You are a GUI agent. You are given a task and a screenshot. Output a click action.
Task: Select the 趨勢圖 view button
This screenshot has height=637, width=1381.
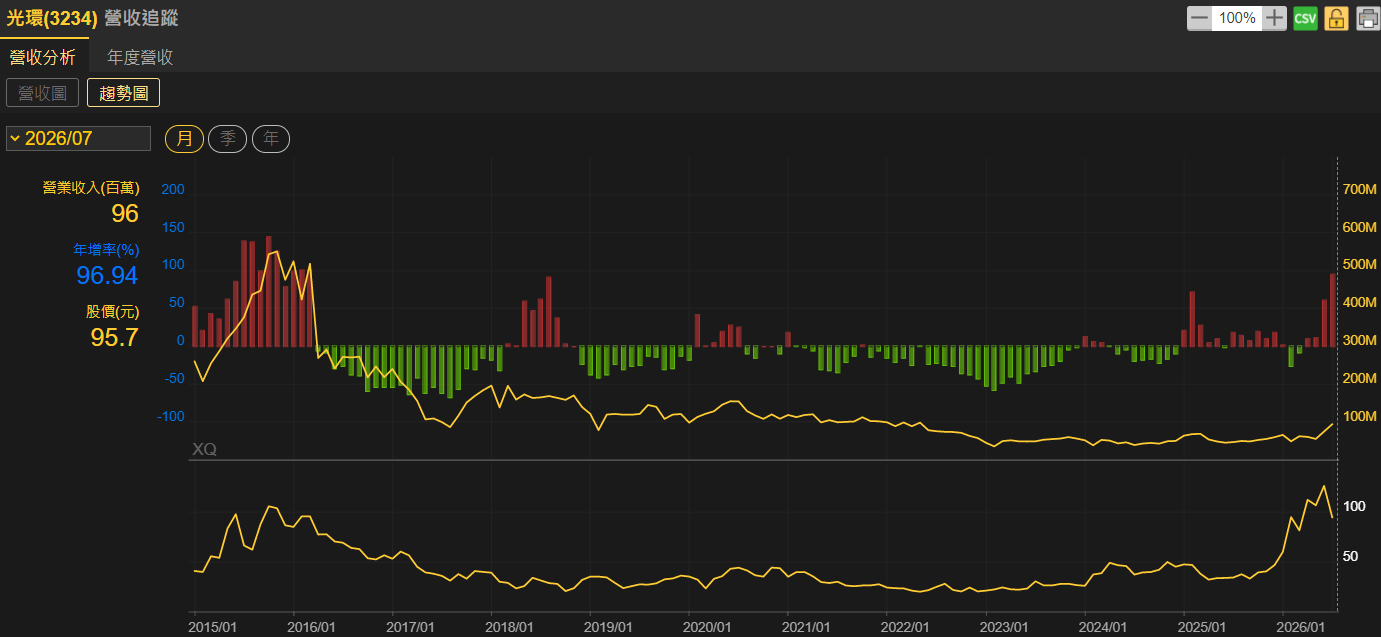tap(124, 93)
